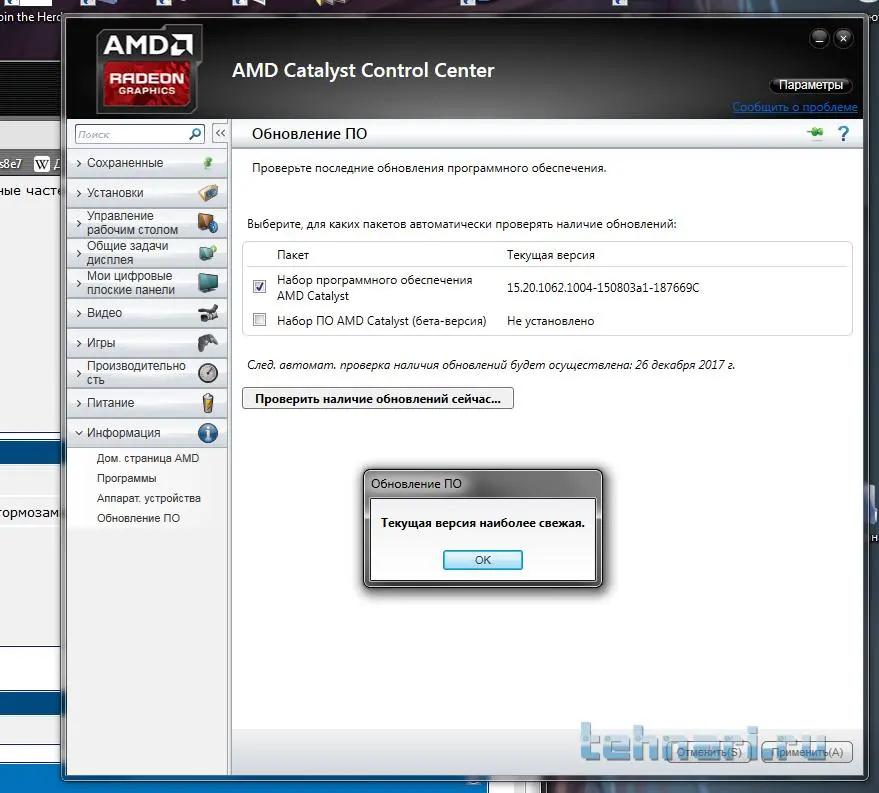The height and width of the screenshot is (793, 879).
Task: Click version number 15.20.1062.1004-150803a1-187669C
Action: pyautogui.click(x=603, y=287)
